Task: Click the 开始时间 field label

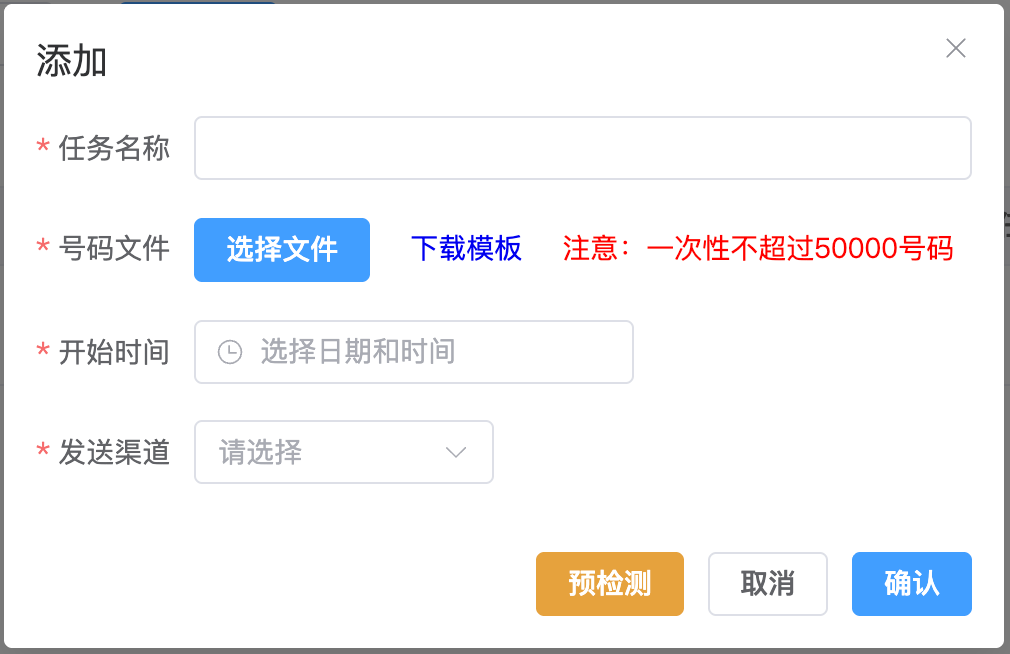Action: coord(114,352)
